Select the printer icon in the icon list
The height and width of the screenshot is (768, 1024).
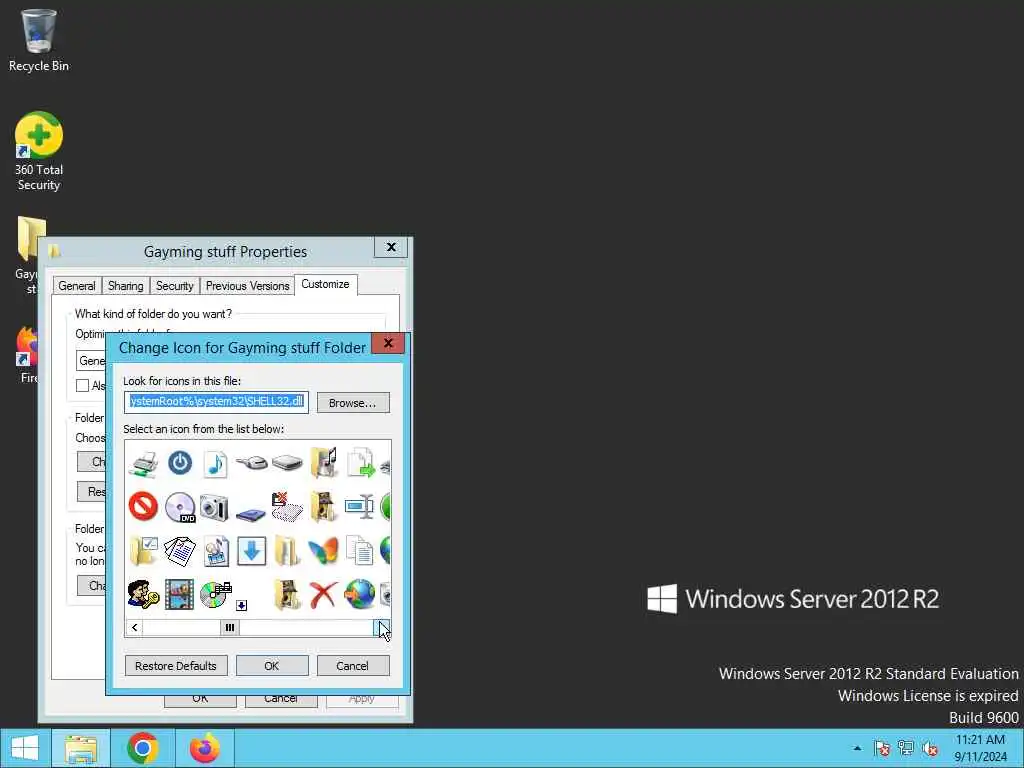pyautogui.click(x=144, y=464)
